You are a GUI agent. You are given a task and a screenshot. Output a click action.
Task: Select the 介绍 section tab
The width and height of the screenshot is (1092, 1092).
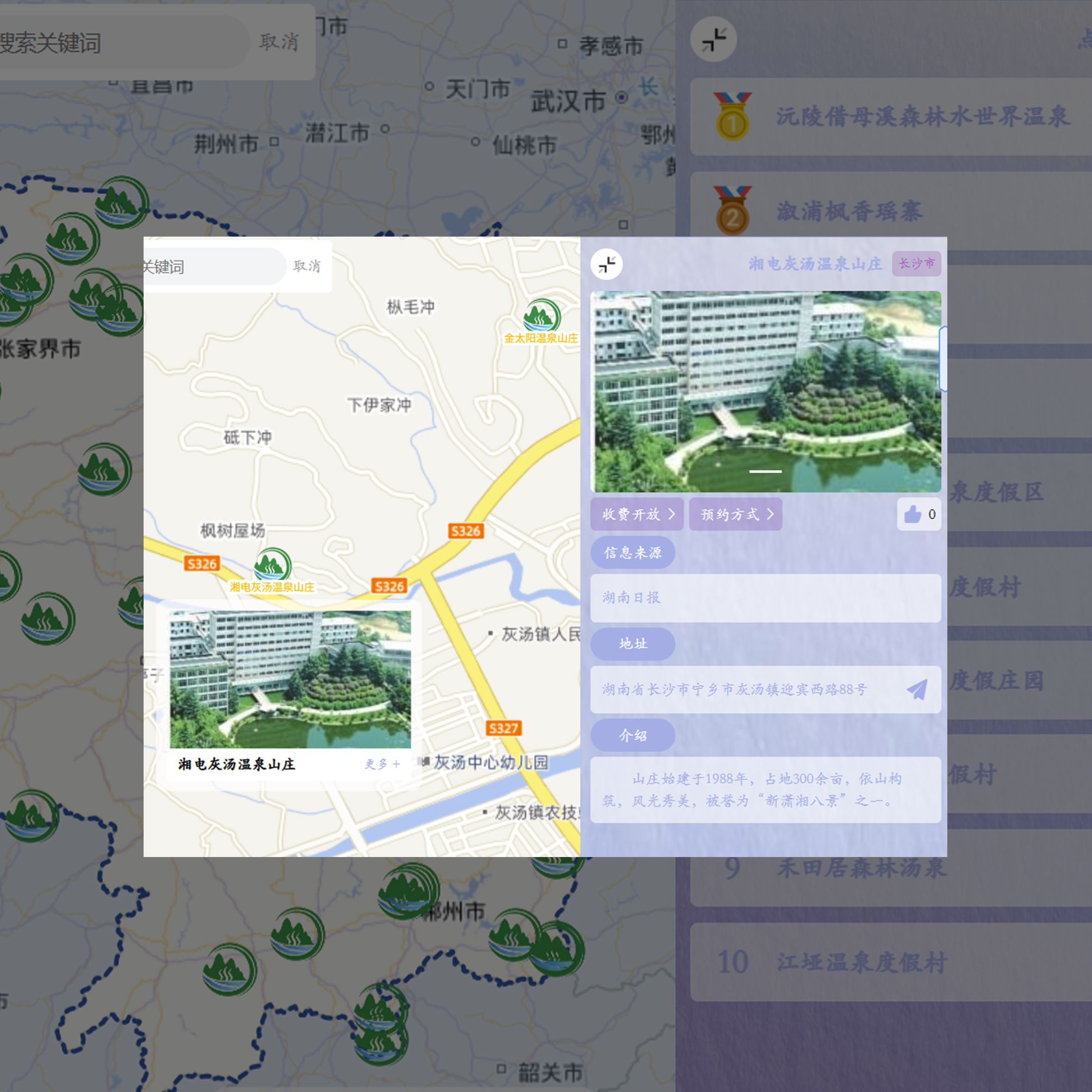point(632,735)
